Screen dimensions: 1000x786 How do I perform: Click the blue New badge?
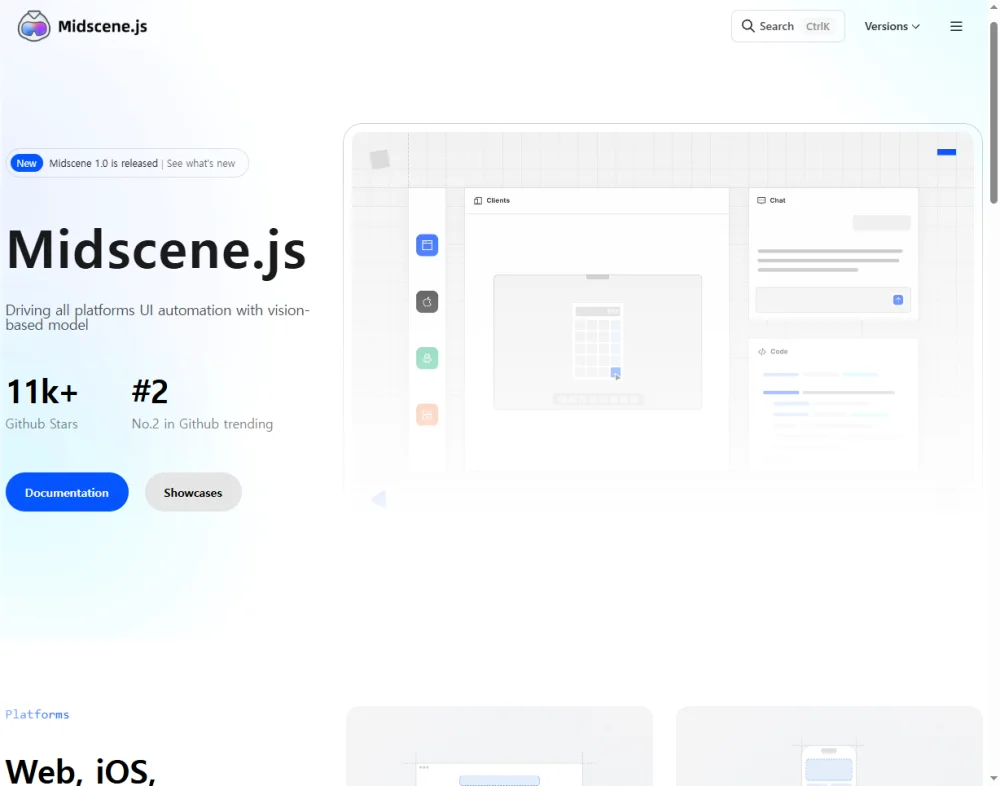27,163
